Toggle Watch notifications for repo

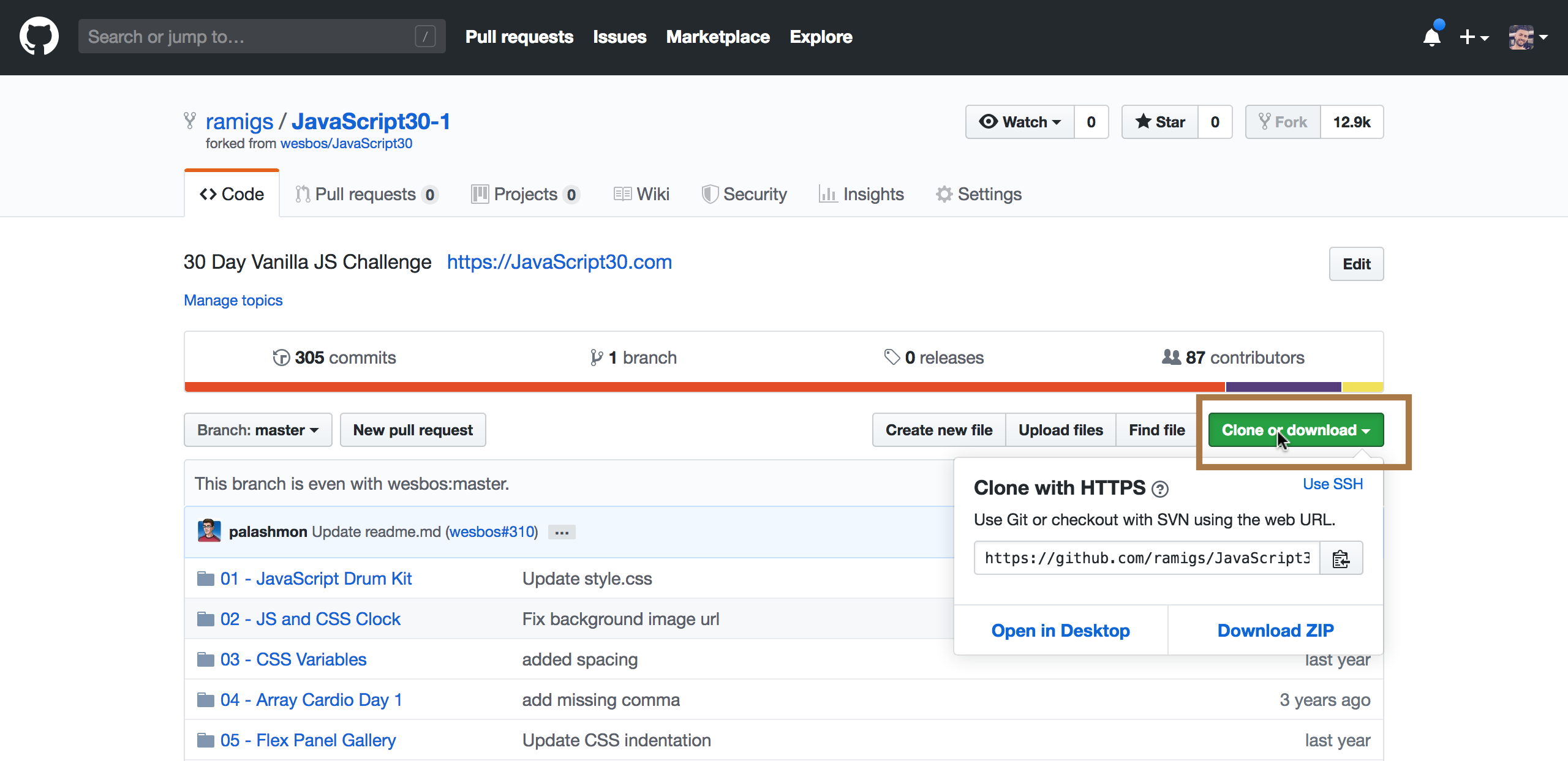click(1020, 121)
